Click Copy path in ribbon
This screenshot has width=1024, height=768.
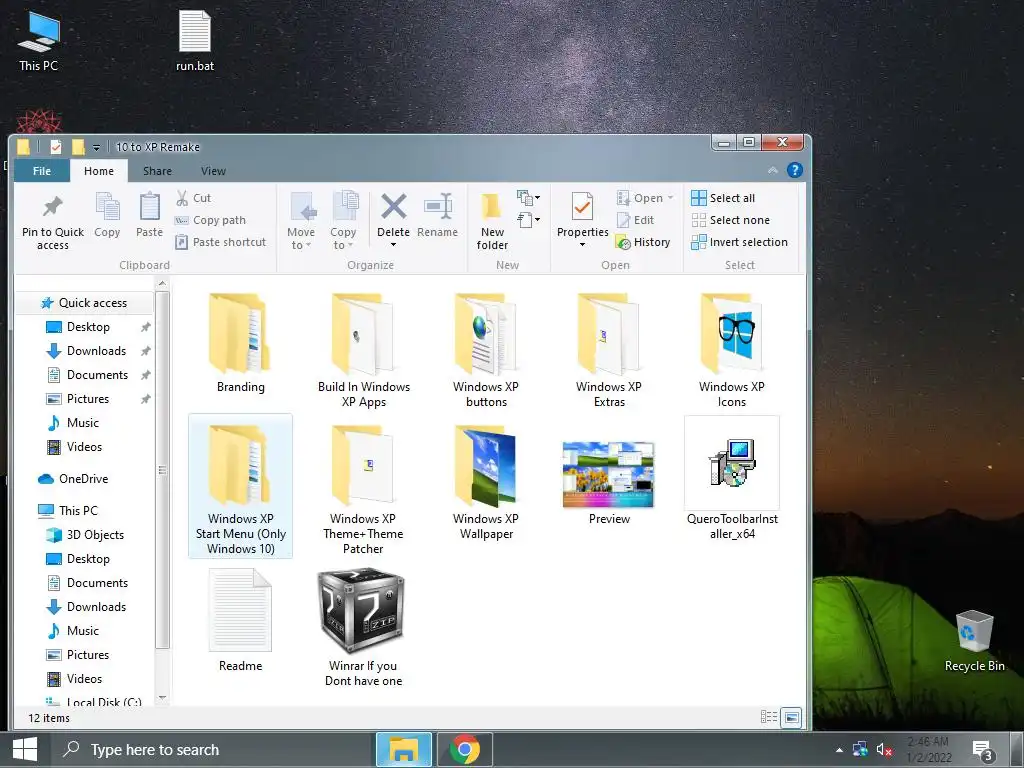click(x=210, y=220)
